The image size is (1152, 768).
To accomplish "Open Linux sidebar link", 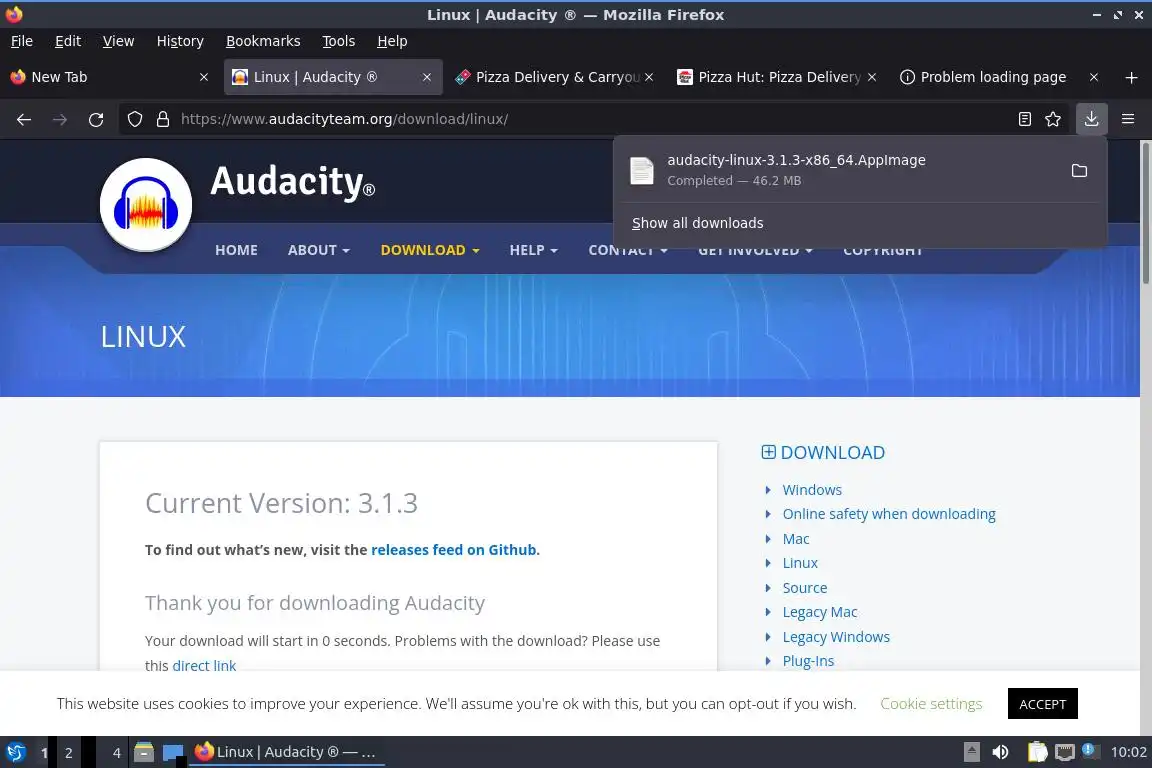I will 800,564.
